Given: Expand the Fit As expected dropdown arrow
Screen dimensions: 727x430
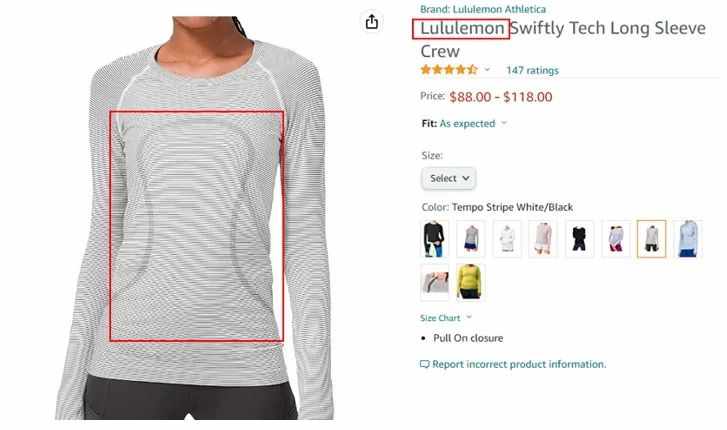Looking at the screenshot, I should (504, 123).
